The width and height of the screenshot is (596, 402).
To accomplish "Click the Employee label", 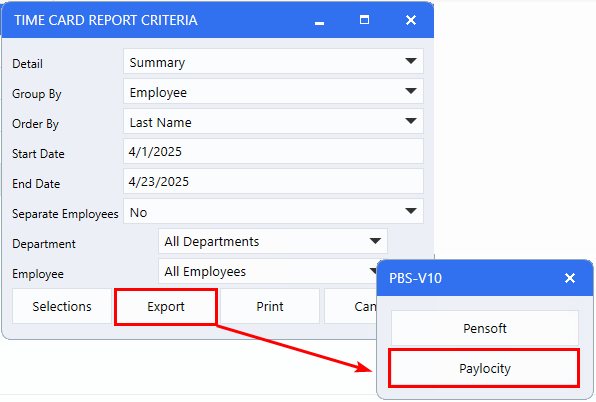I will pyautogui.click(x=38, y=274).
